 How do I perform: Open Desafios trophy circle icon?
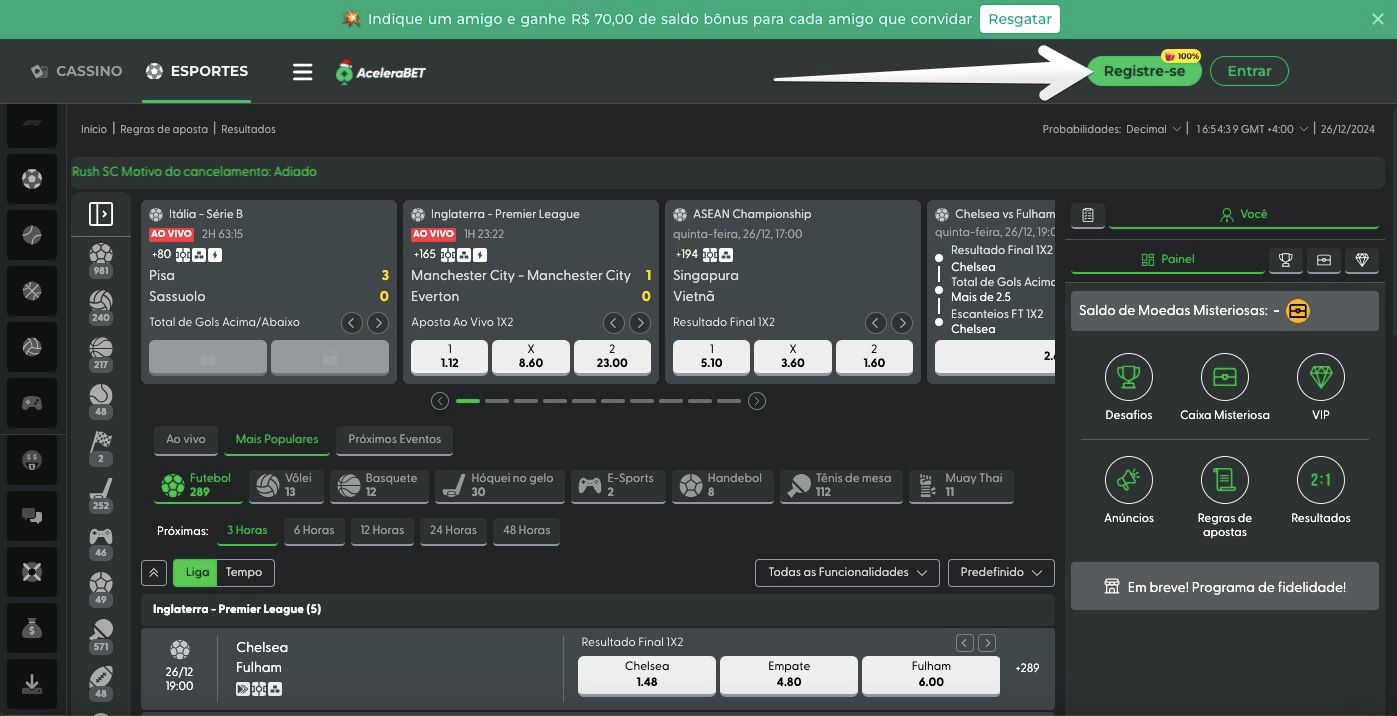(x=1129, y=377)
